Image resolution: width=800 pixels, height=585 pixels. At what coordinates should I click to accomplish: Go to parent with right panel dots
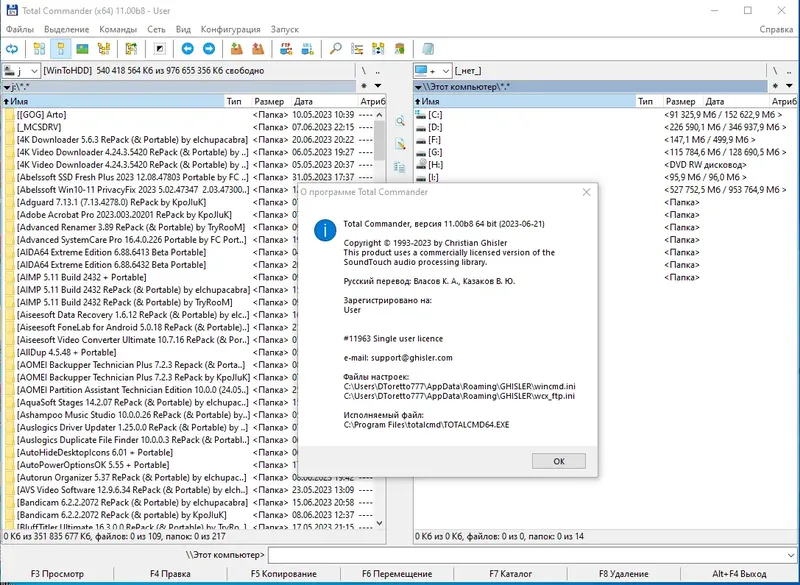pos(789,71)
